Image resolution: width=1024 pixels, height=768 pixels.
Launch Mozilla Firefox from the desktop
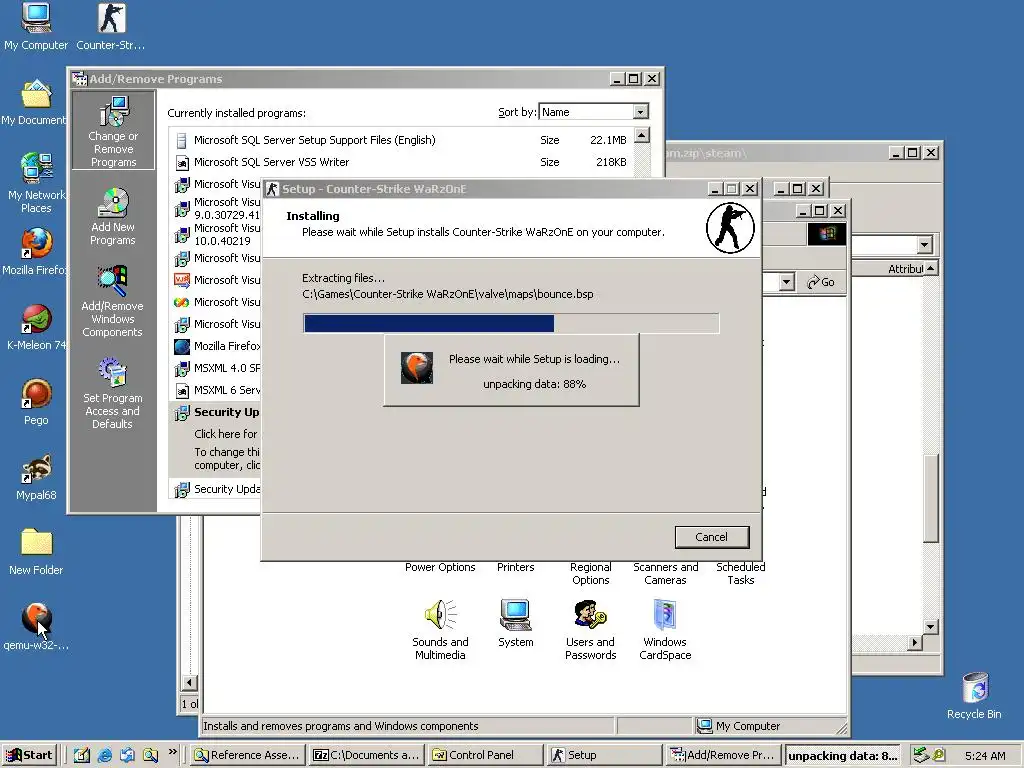pos(36,251)
